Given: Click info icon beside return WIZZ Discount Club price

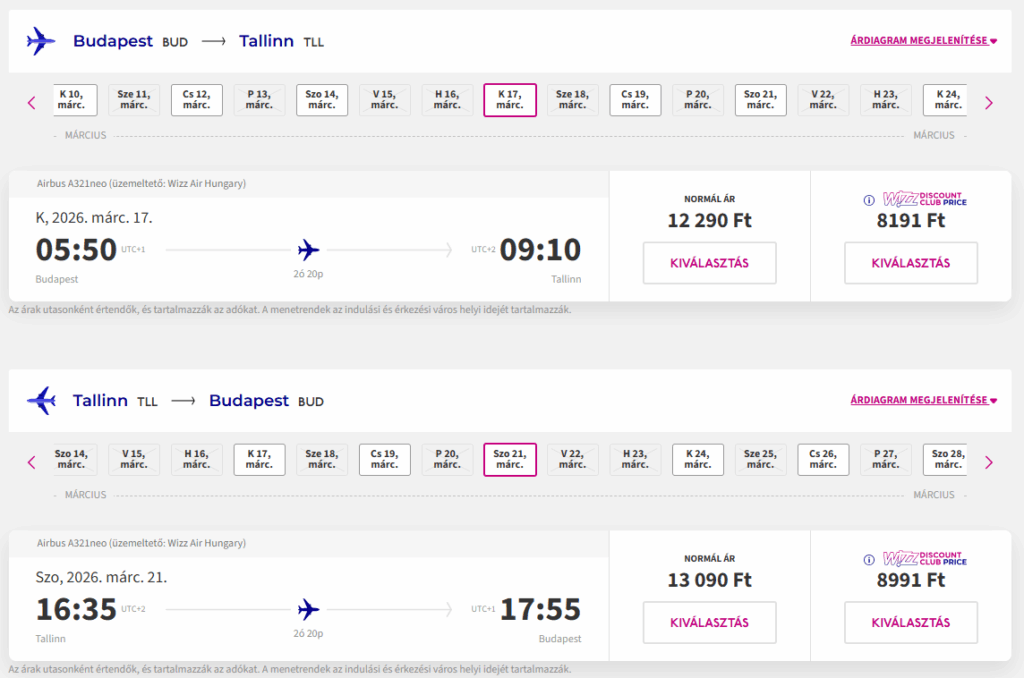Looking at the screenshot, I should point(869,559).
